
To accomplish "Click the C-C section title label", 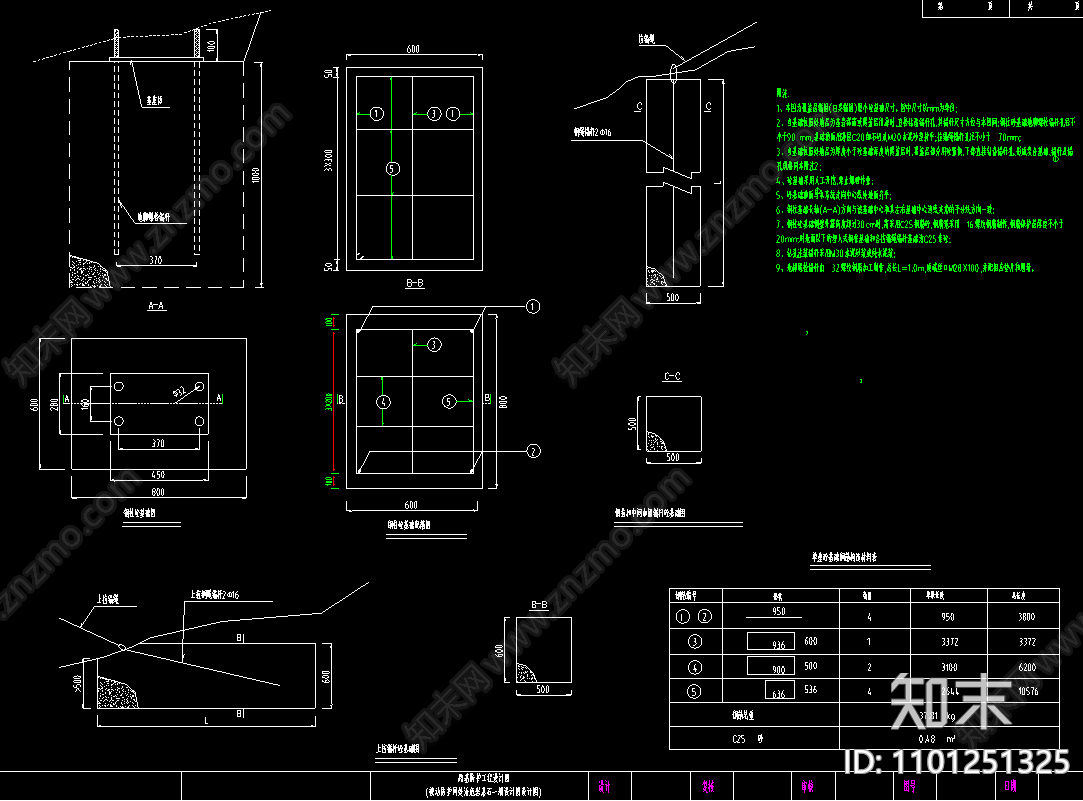I will 672,377.
